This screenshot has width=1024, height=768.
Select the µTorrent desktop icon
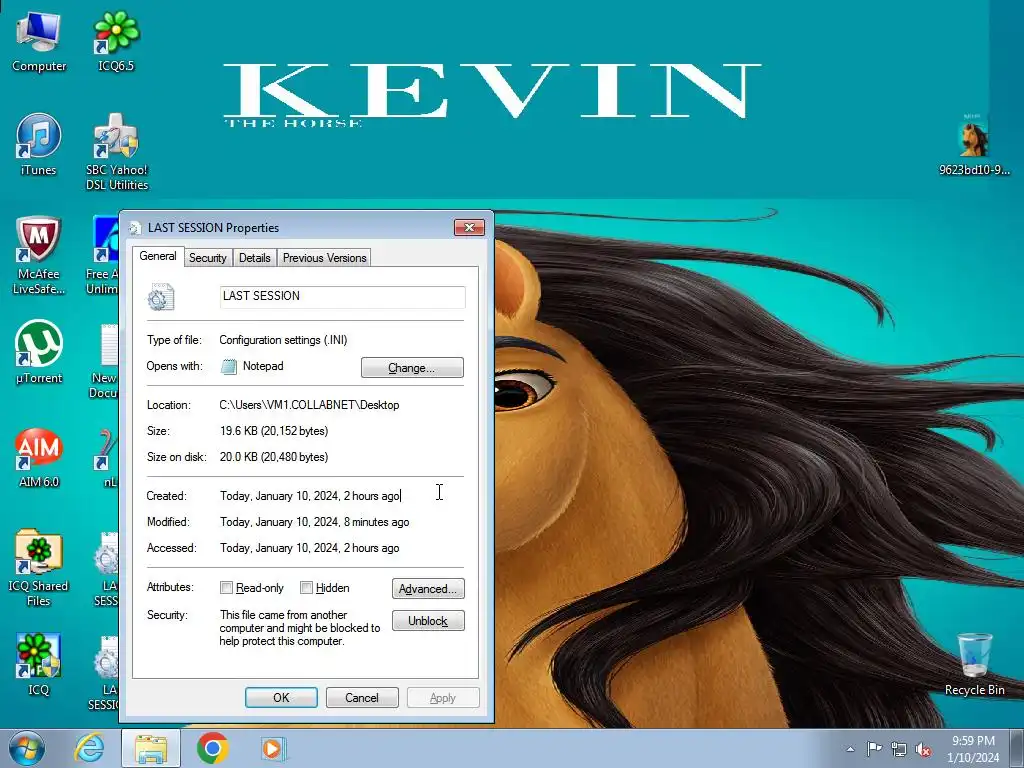(x=39, y=353)
